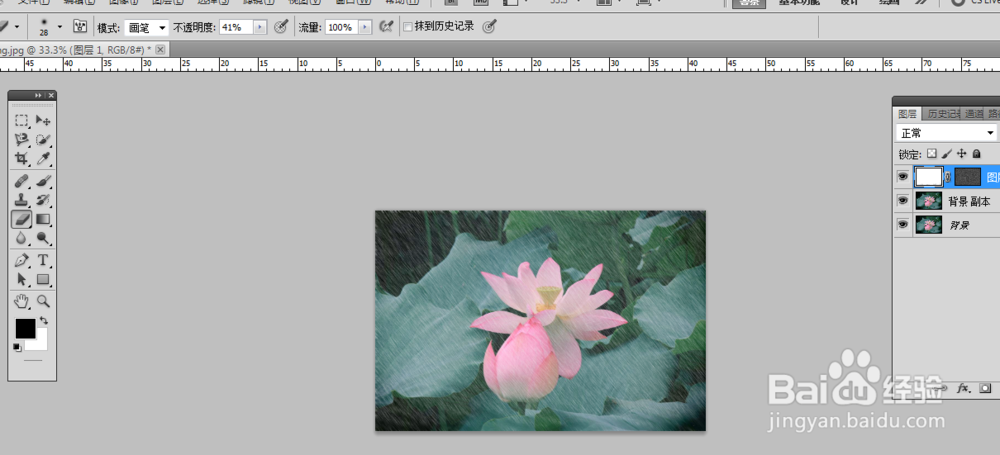Toggle lock all padlock icon

click(x=976, y=154)
